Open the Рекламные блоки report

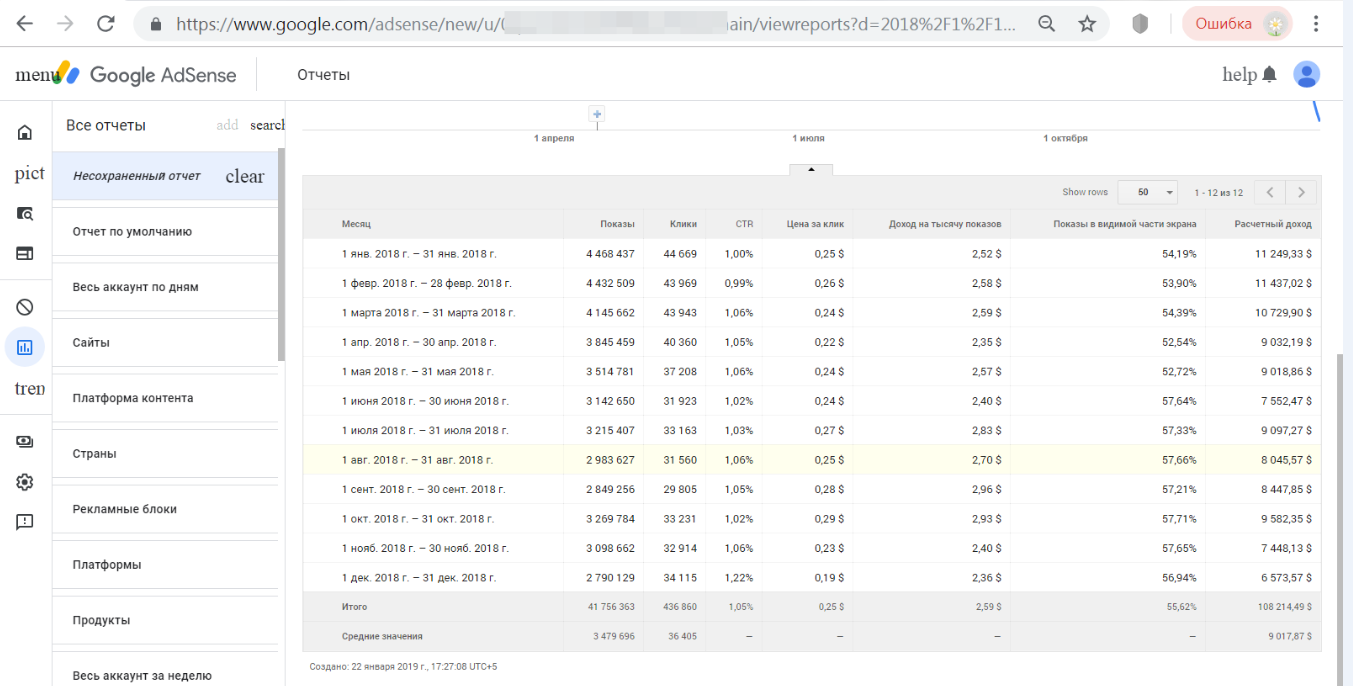click(165, 509)
